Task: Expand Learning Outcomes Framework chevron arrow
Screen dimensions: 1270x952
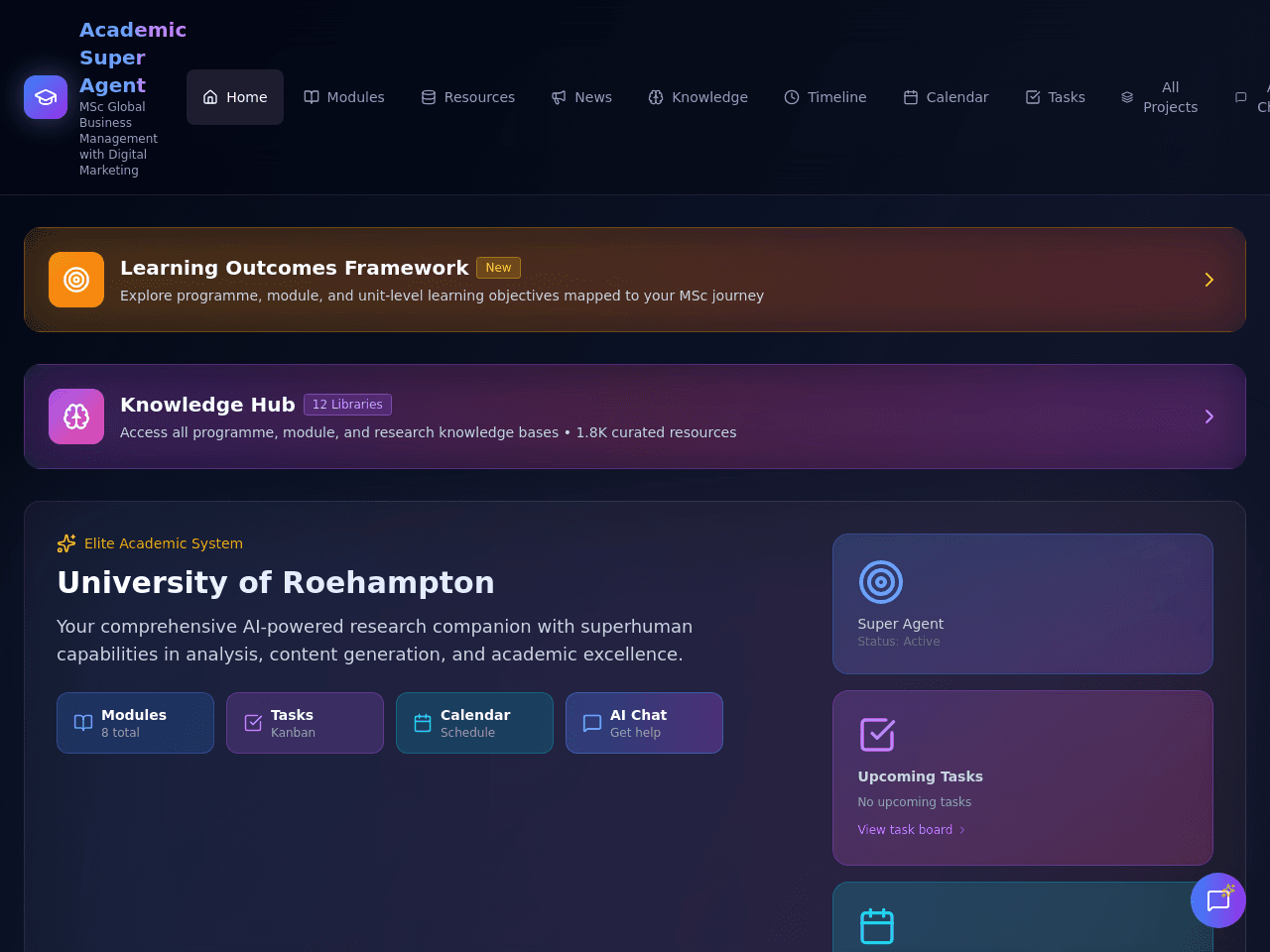Action: click(x=1209, y=280)
